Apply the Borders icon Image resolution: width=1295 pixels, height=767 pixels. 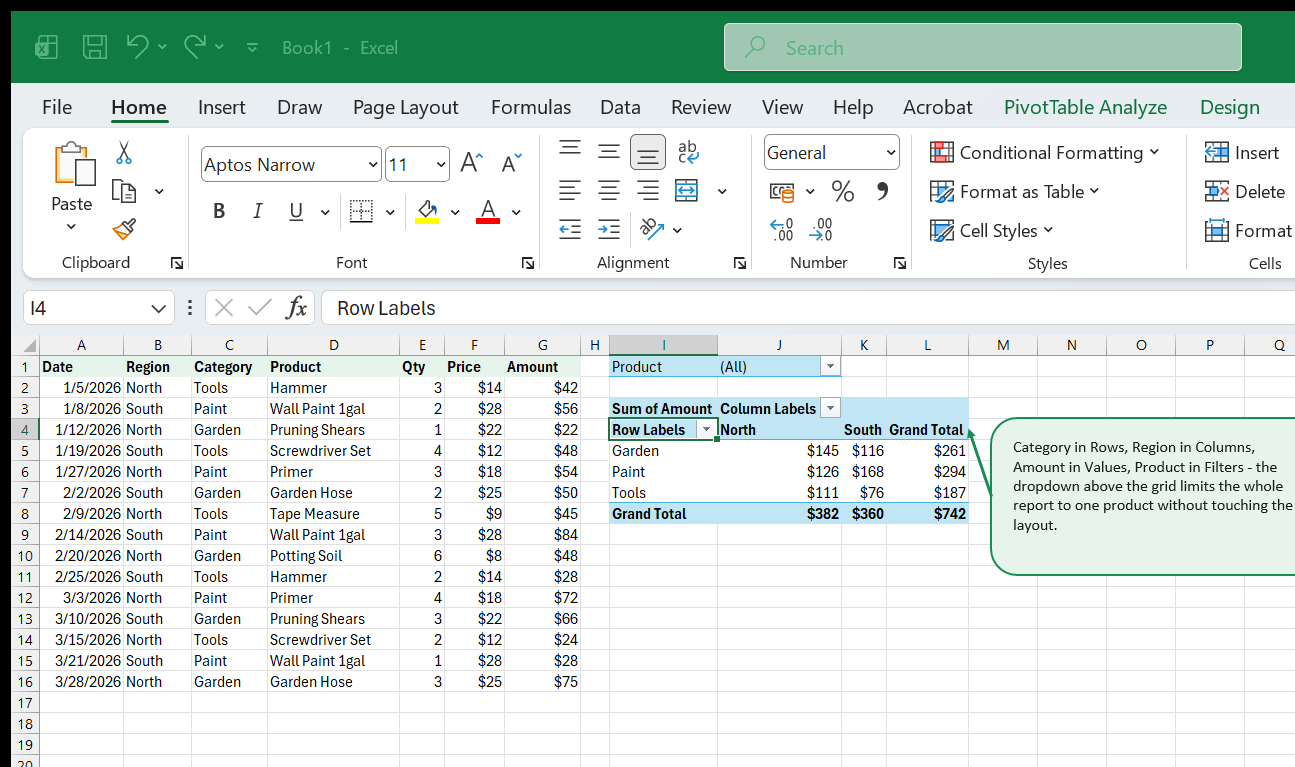click(x=361, y=211)
